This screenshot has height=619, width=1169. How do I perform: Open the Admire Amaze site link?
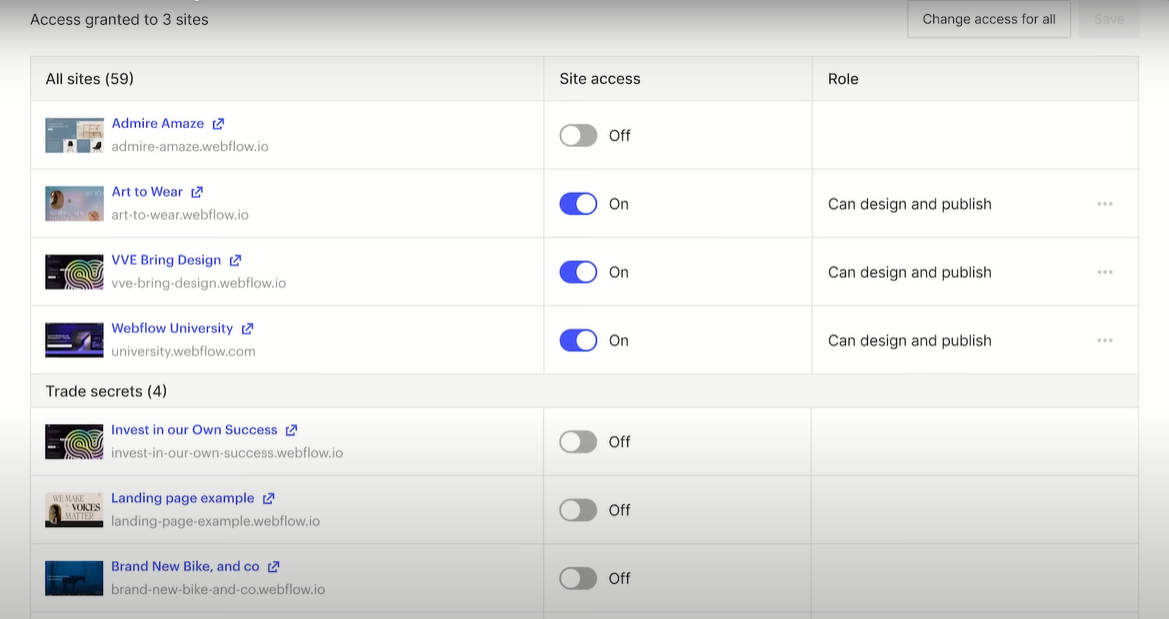point(158,124)
